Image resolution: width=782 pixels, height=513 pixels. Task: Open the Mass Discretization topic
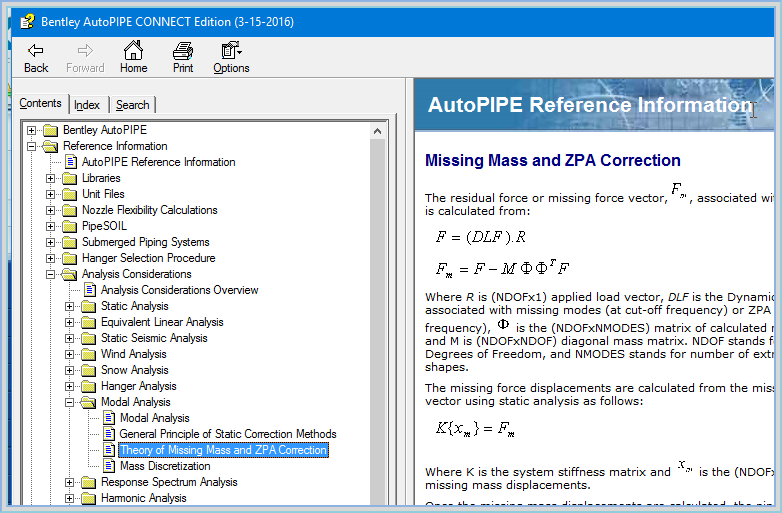tap(165, 466)
